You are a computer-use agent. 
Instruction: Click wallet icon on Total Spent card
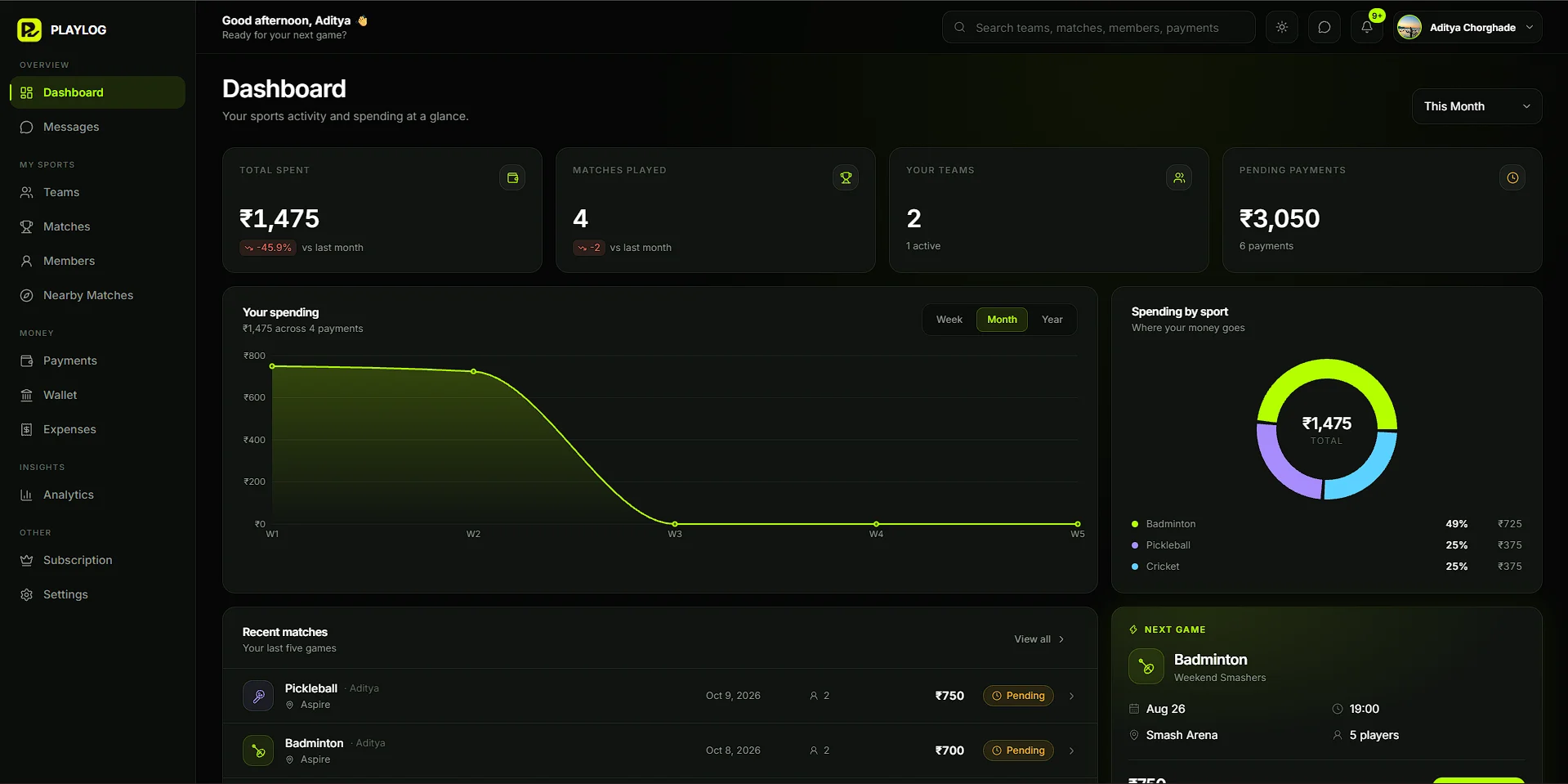click(512, 177)
